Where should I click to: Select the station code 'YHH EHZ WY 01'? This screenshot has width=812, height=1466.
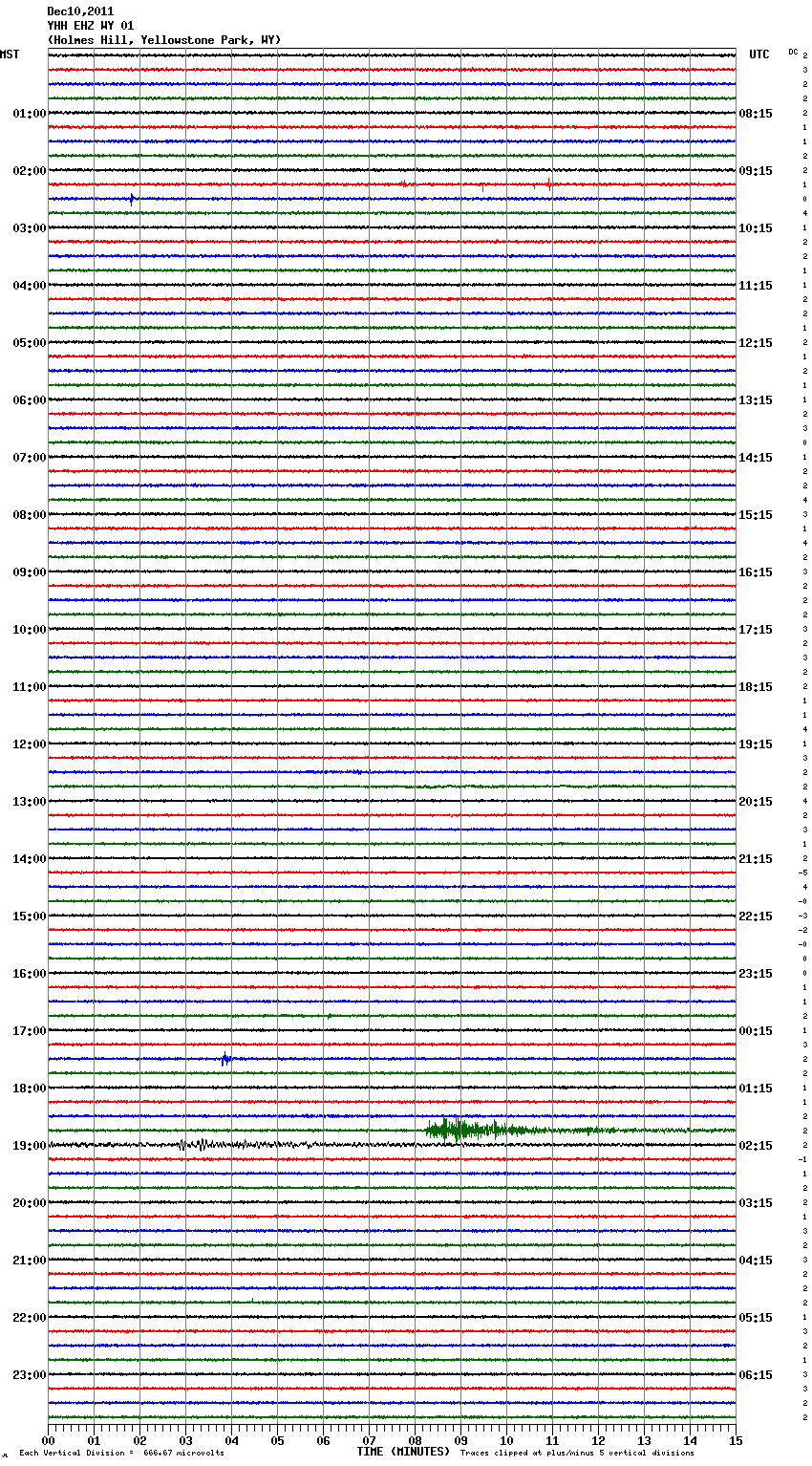click(91, 26)
